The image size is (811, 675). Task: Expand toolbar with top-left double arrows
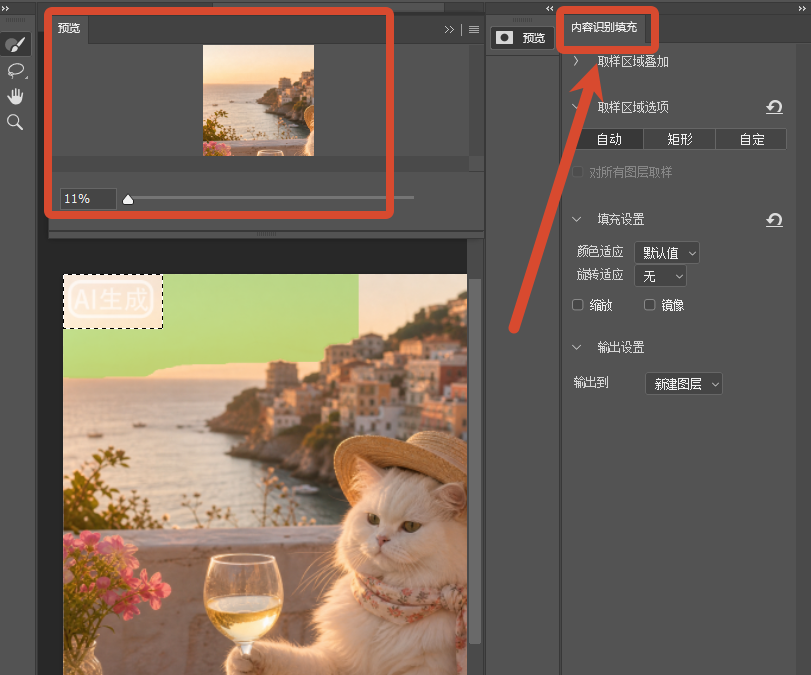(5, 8)
